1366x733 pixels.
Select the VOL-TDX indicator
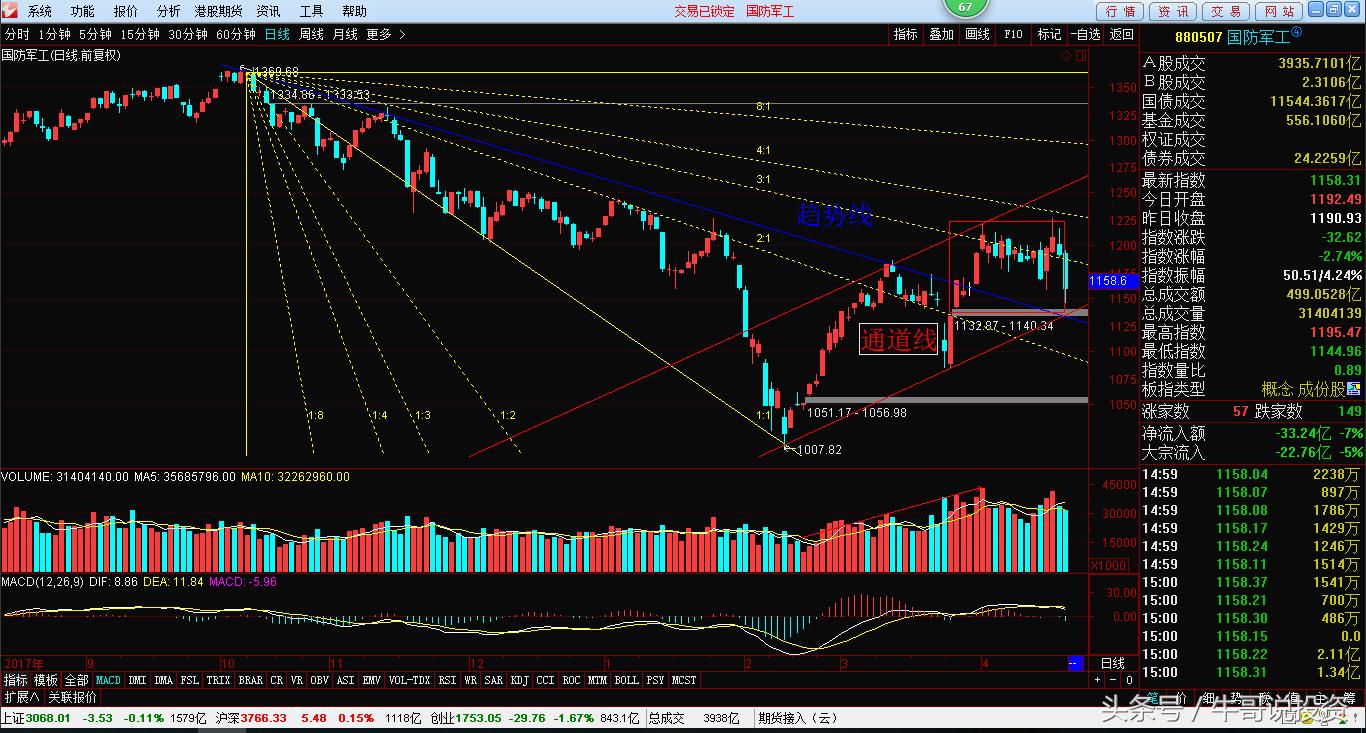410,680
